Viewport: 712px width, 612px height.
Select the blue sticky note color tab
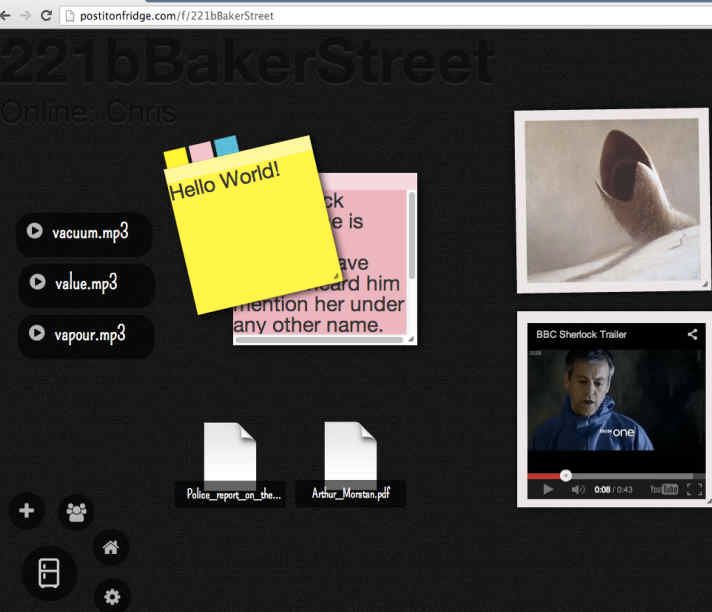pyautogui.click(x=226, y=145)
